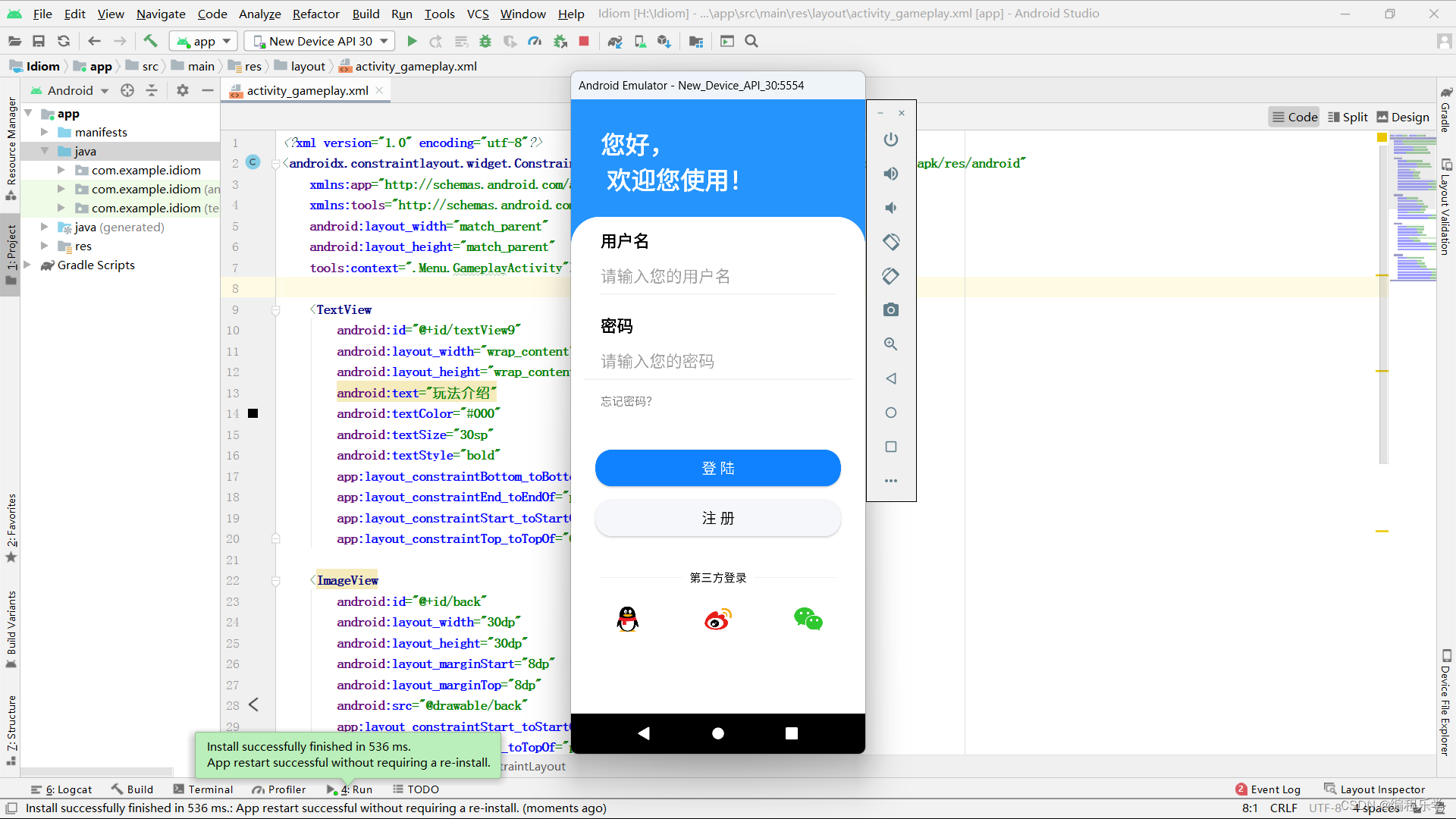Click the Make Project hammer icon

(150, 41)
